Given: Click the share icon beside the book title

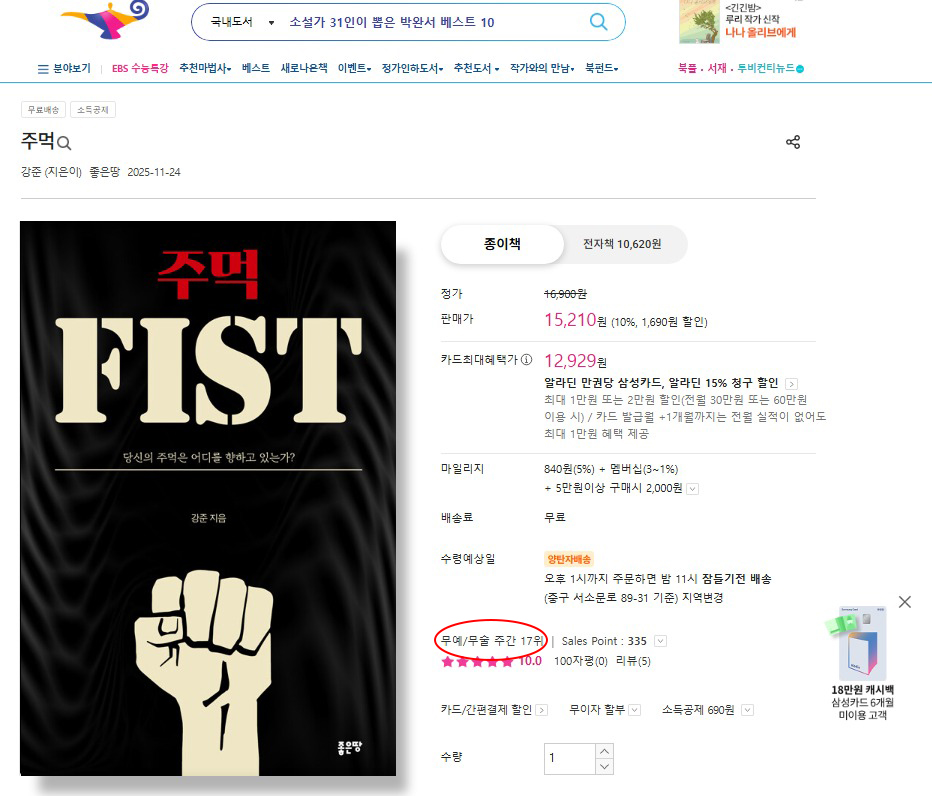Looking at the screenshot, I should coord(793,142).
